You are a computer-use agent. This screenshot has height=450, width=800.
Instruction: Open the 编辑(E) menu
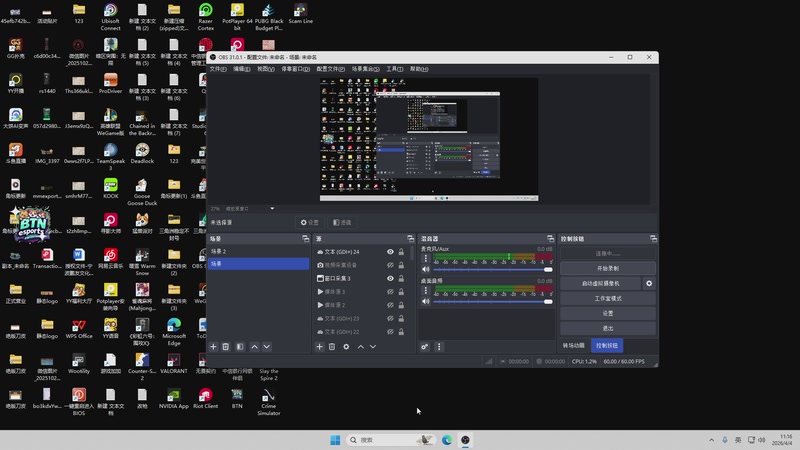point(242,69)
